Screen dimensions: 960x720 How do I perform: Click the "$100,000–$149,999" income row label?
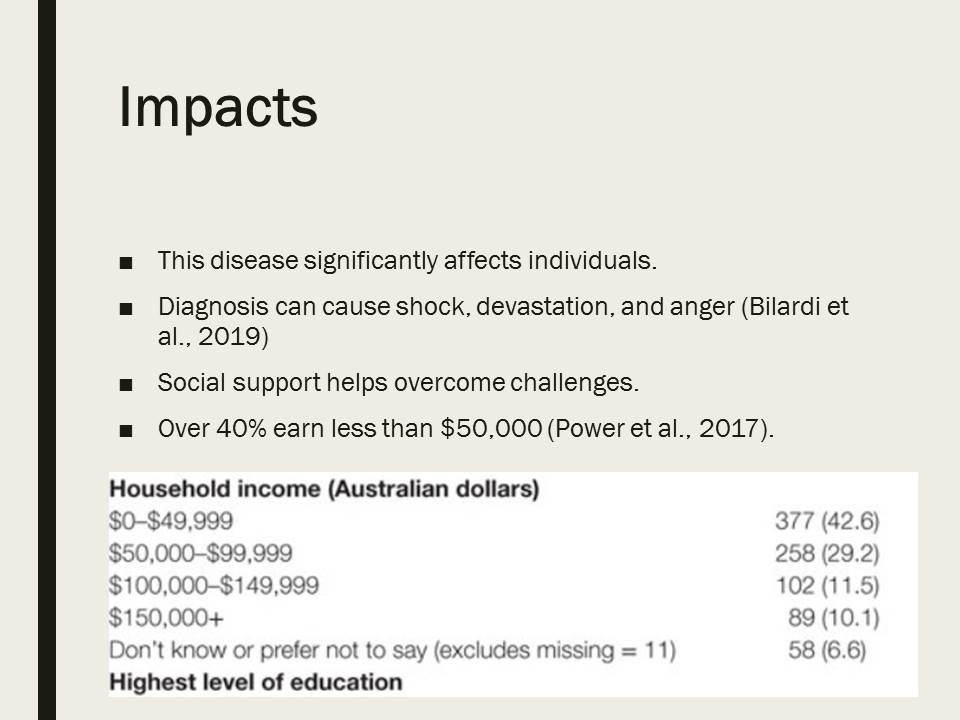coord(213,586)
